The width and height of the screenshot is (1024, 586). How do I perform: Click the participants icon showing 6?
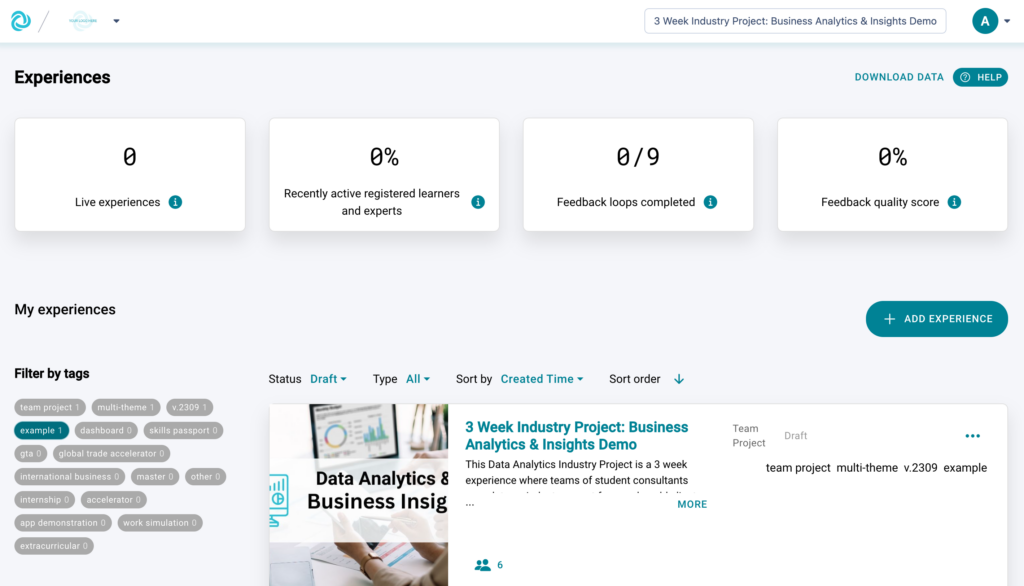pyautogui.click(x=483, y=565)
